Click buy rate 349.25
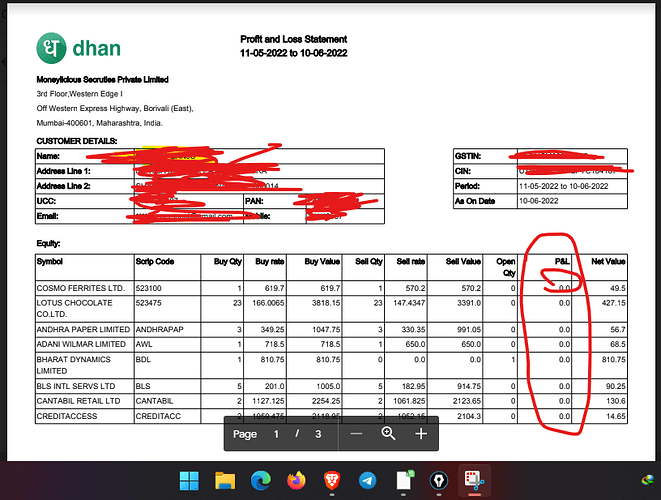 [272, 329]
